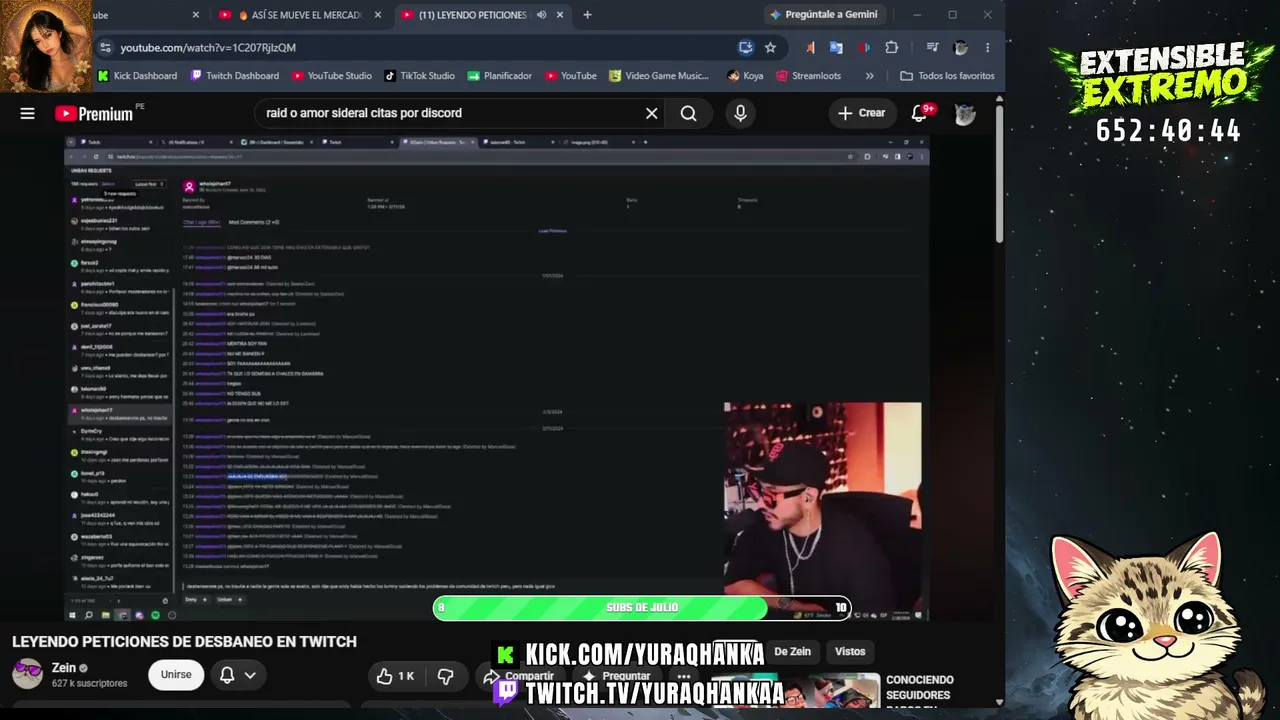Open a new browser tab
This screenshot has height=720, width=1280.
(587, 15)
